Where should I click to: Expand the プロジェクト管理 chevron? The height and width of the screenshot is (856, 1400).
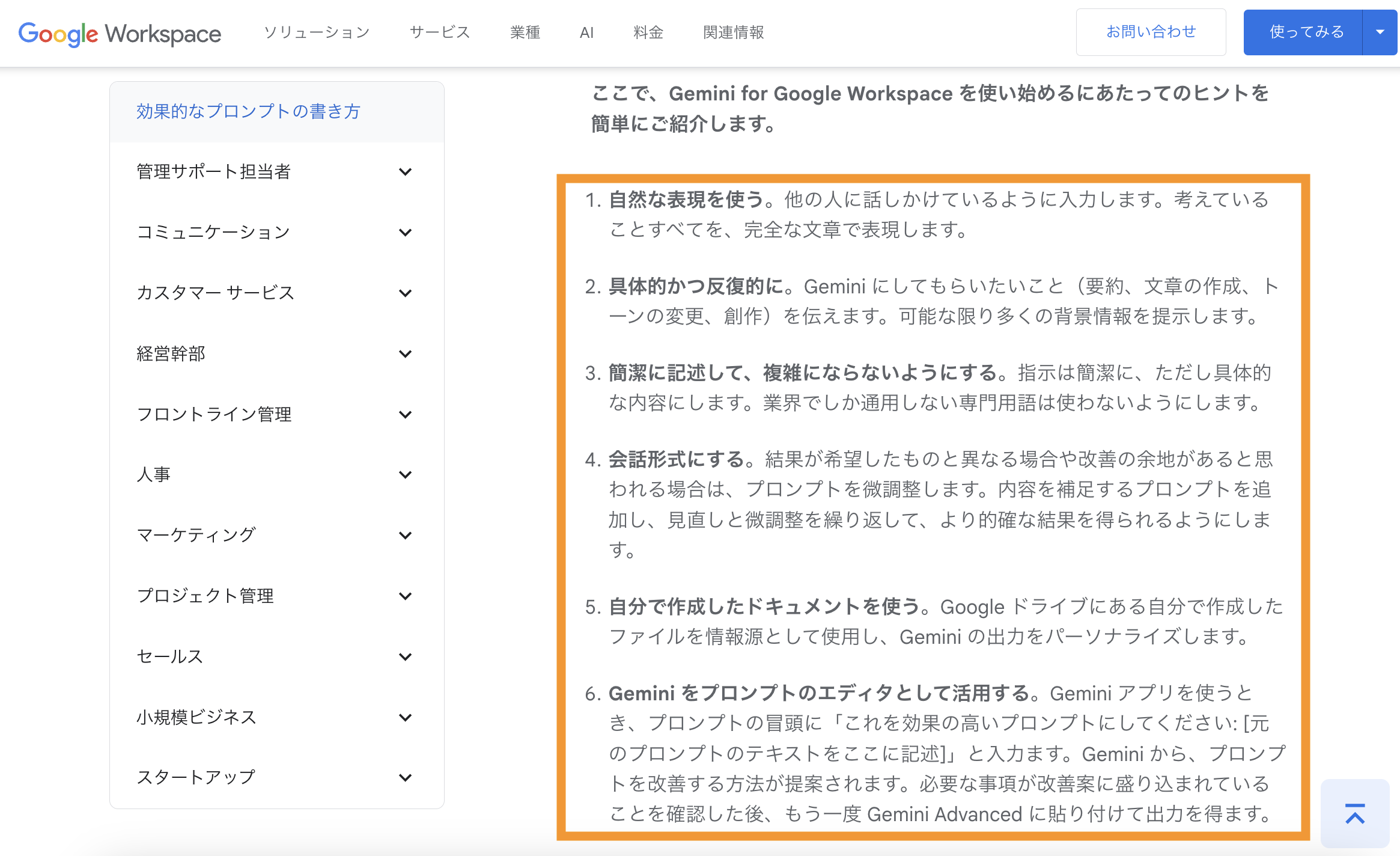405,596
